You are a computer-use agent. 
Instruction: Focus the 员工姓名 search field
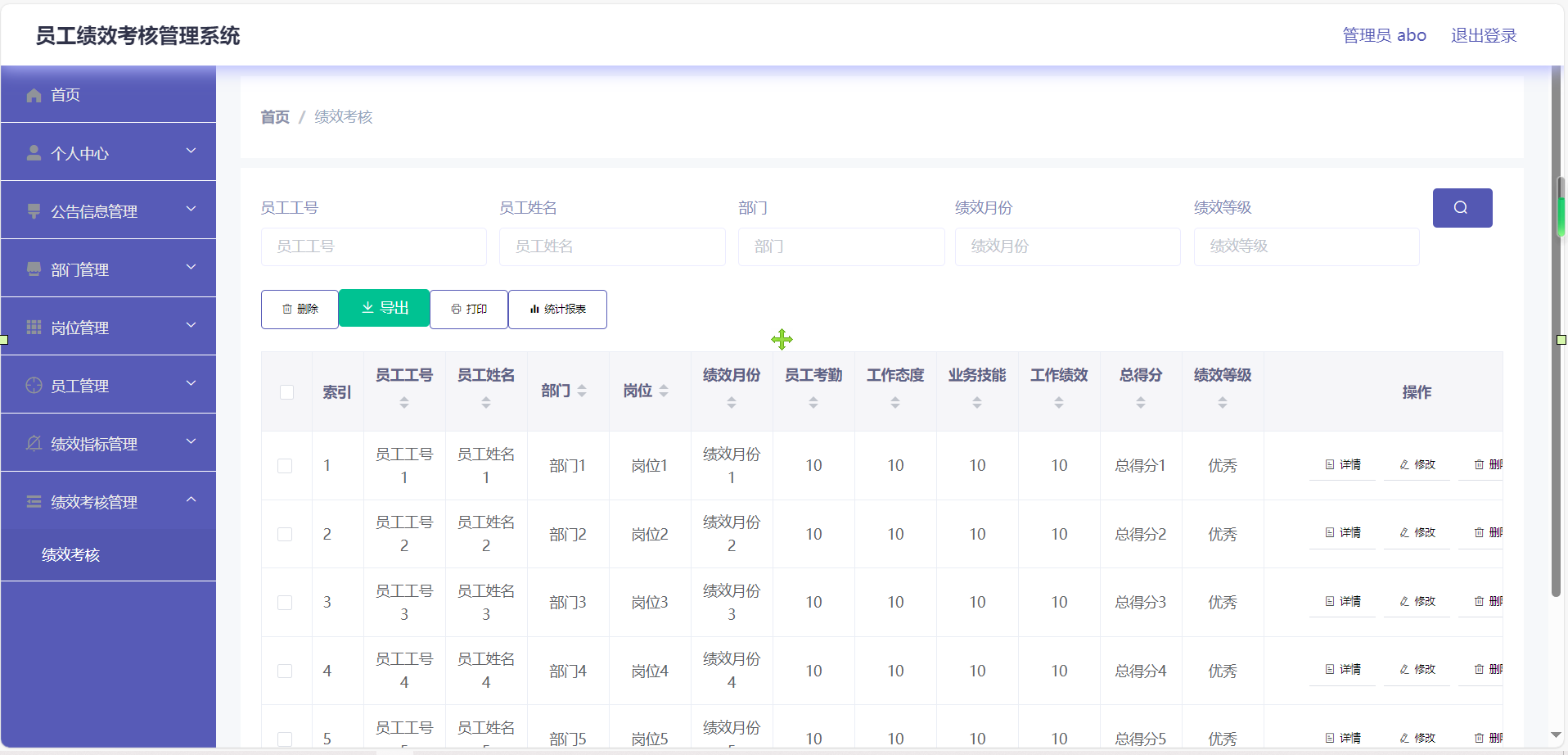(612, 246)
